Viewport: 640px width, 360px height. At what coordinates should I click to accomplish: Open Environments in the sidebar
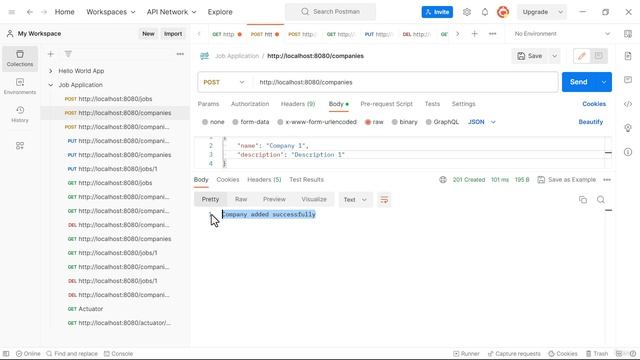click(x=20, y=86)
